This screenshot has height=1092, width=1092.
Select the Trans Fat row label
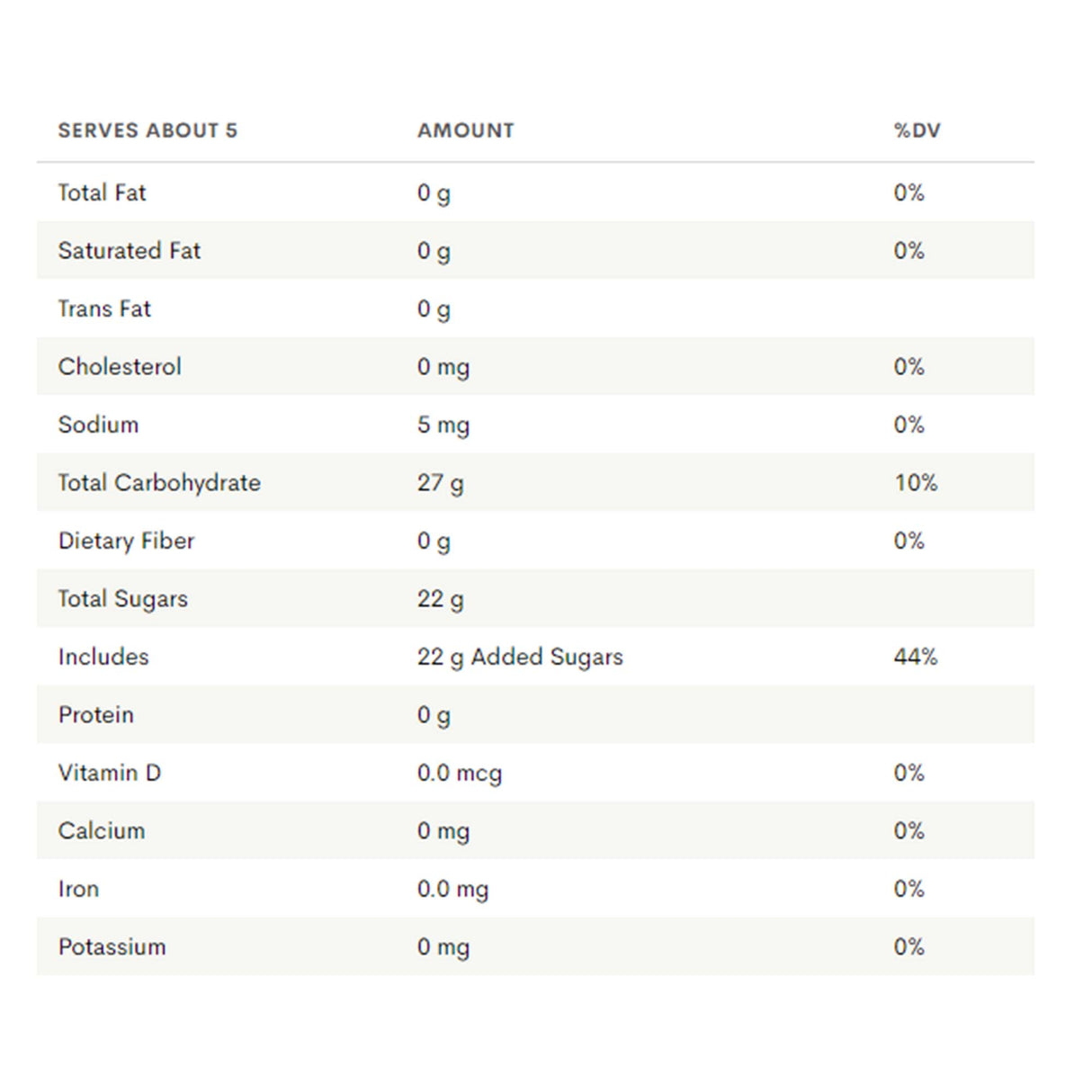(104, 309)
